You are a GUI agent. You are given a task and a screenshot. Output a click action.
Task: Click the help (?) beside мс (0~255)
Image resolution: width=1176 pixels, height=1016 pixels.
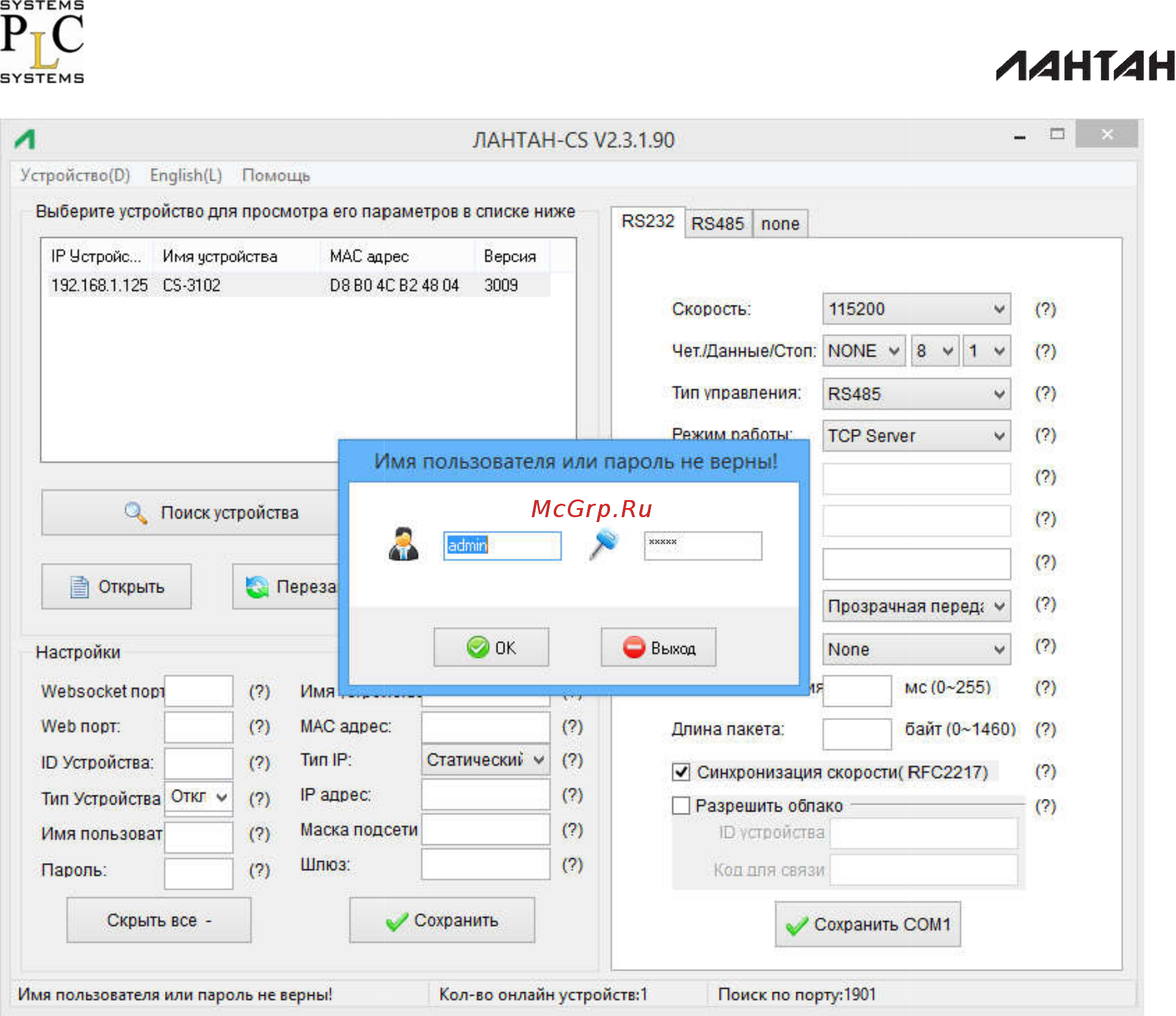coord(1045,688)
